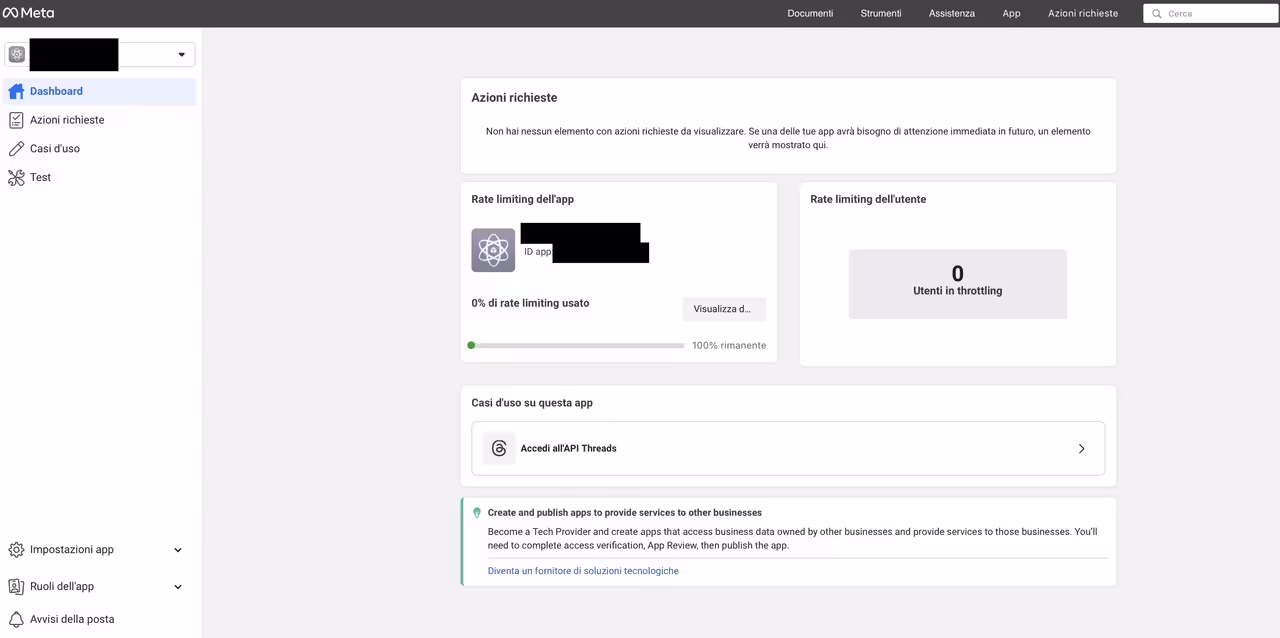The width and height of the screenshot is (1280, 638).
Task: Click the Utenti in throttling counter box
Action: pyautogui.click(x=958, y=284)
